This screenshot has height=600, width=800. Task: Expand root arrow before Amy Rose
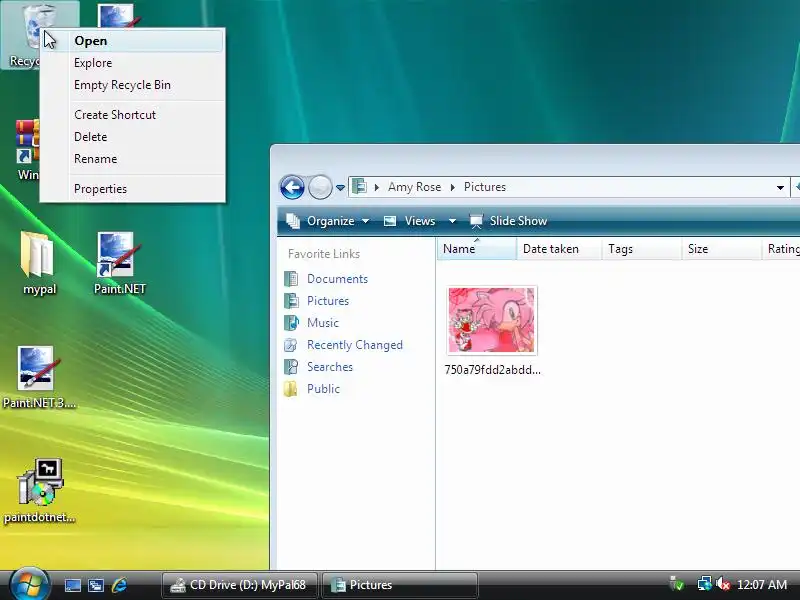(377, 187)
